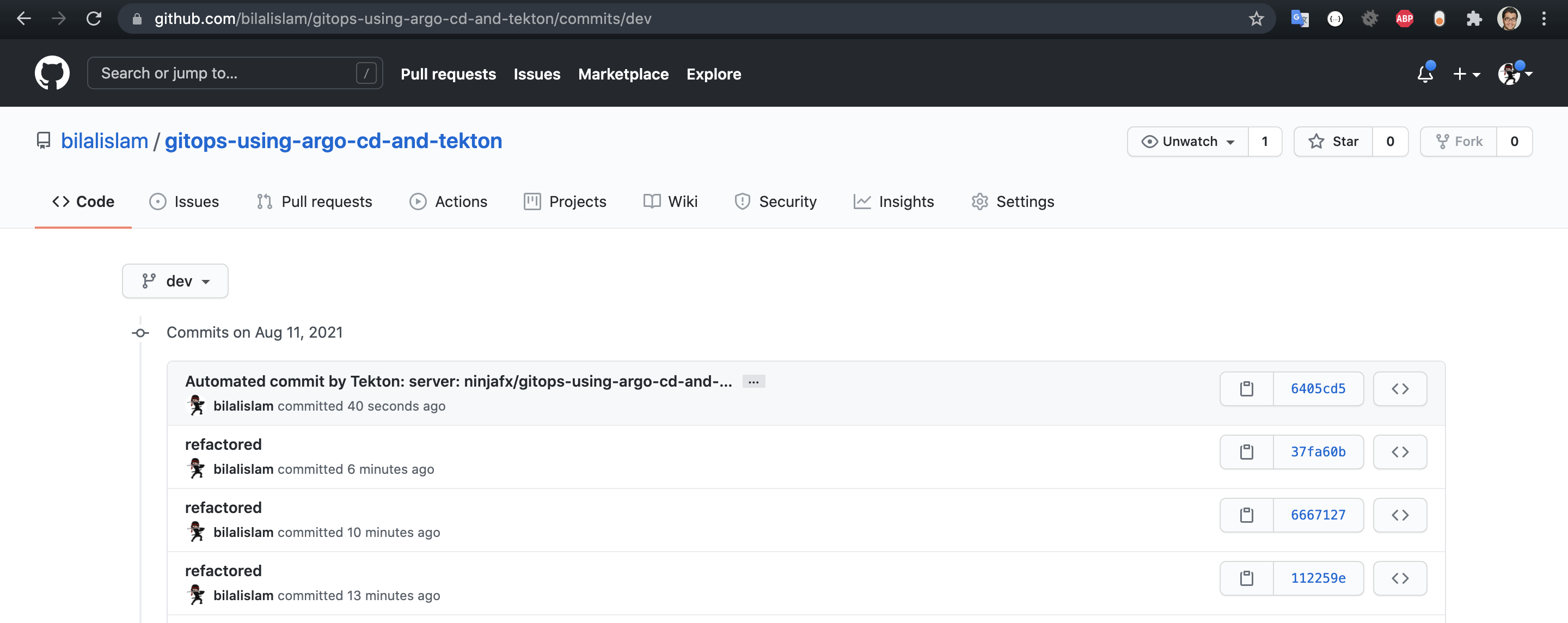Copy the full SHA for 37fa60b
Viewport: 1568px width, 623px height.
pos(1247,452)
